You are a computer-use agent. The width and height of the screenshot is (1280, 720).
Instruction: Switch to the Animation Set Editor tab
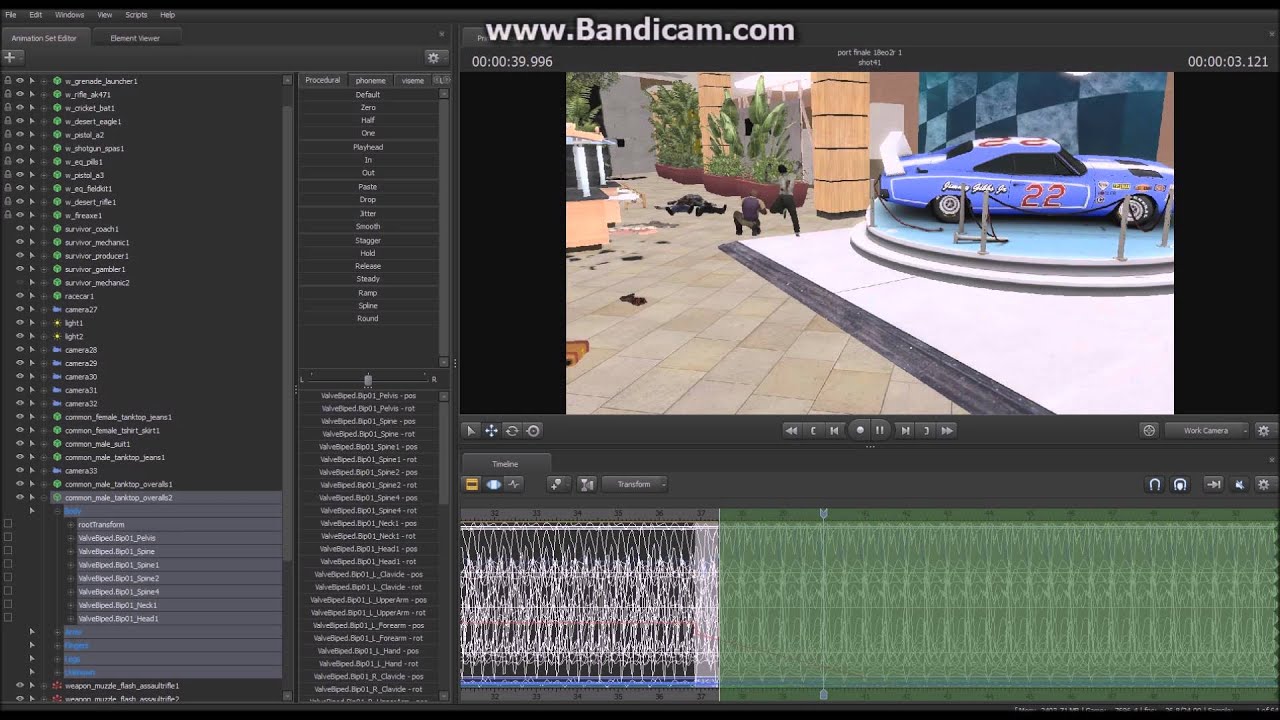click(44, 38)
